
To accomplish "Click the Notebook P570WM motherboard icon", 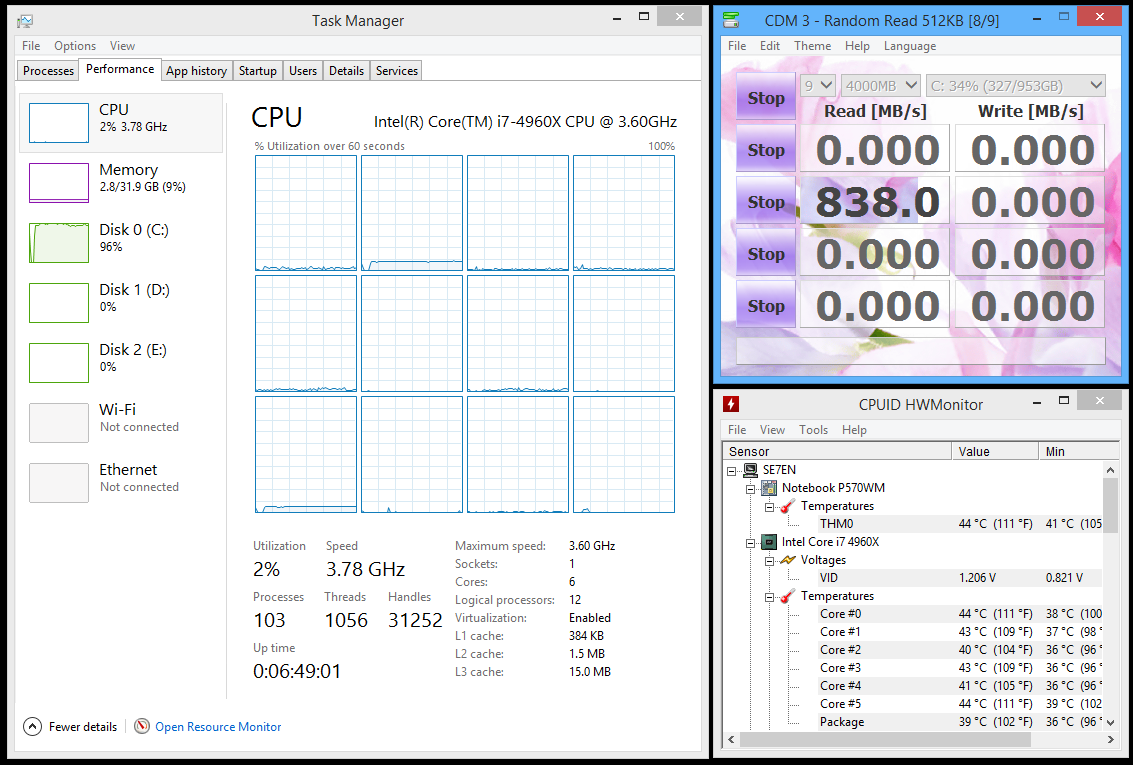I will click(769, 488).
